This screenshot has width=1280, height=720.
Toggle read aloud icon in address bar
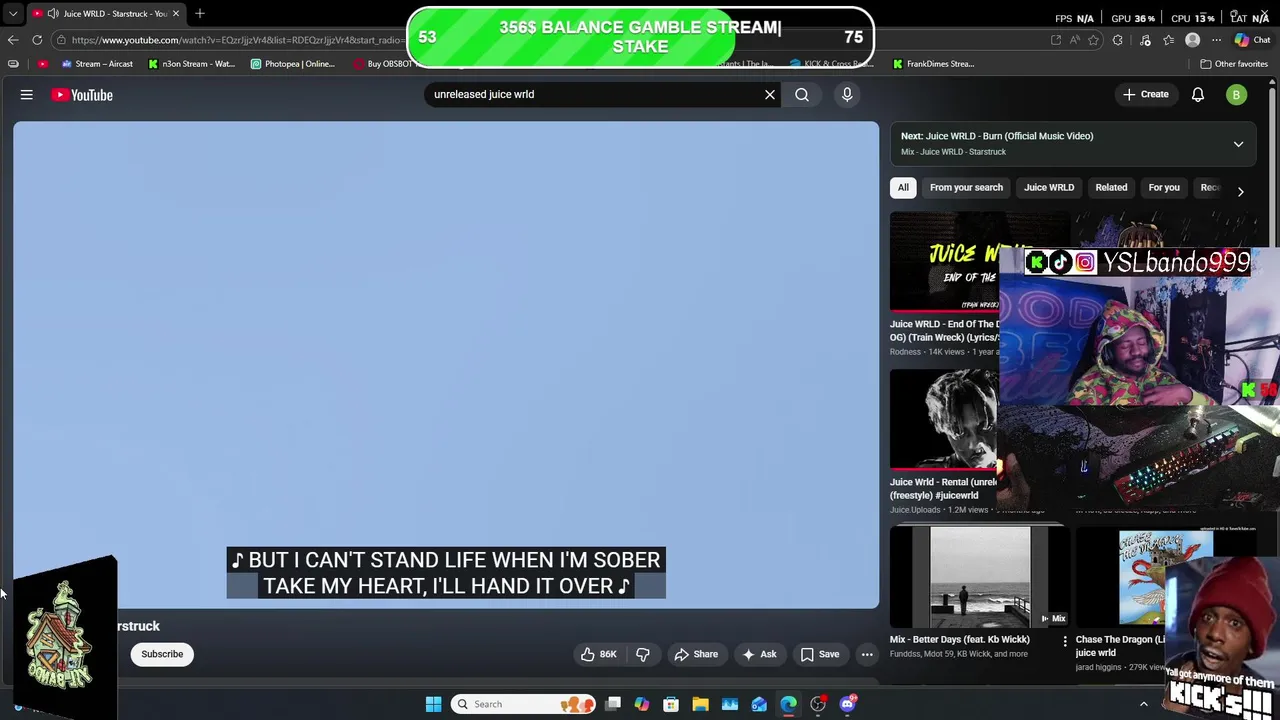pos(1075,40)
